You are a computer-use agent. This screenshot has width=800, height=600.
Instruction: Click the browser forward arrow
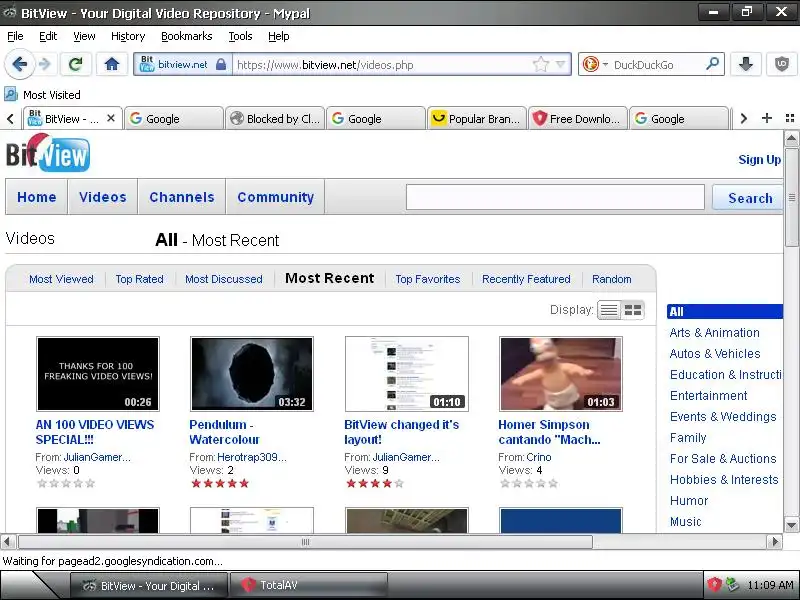click(x=45, y=64)
